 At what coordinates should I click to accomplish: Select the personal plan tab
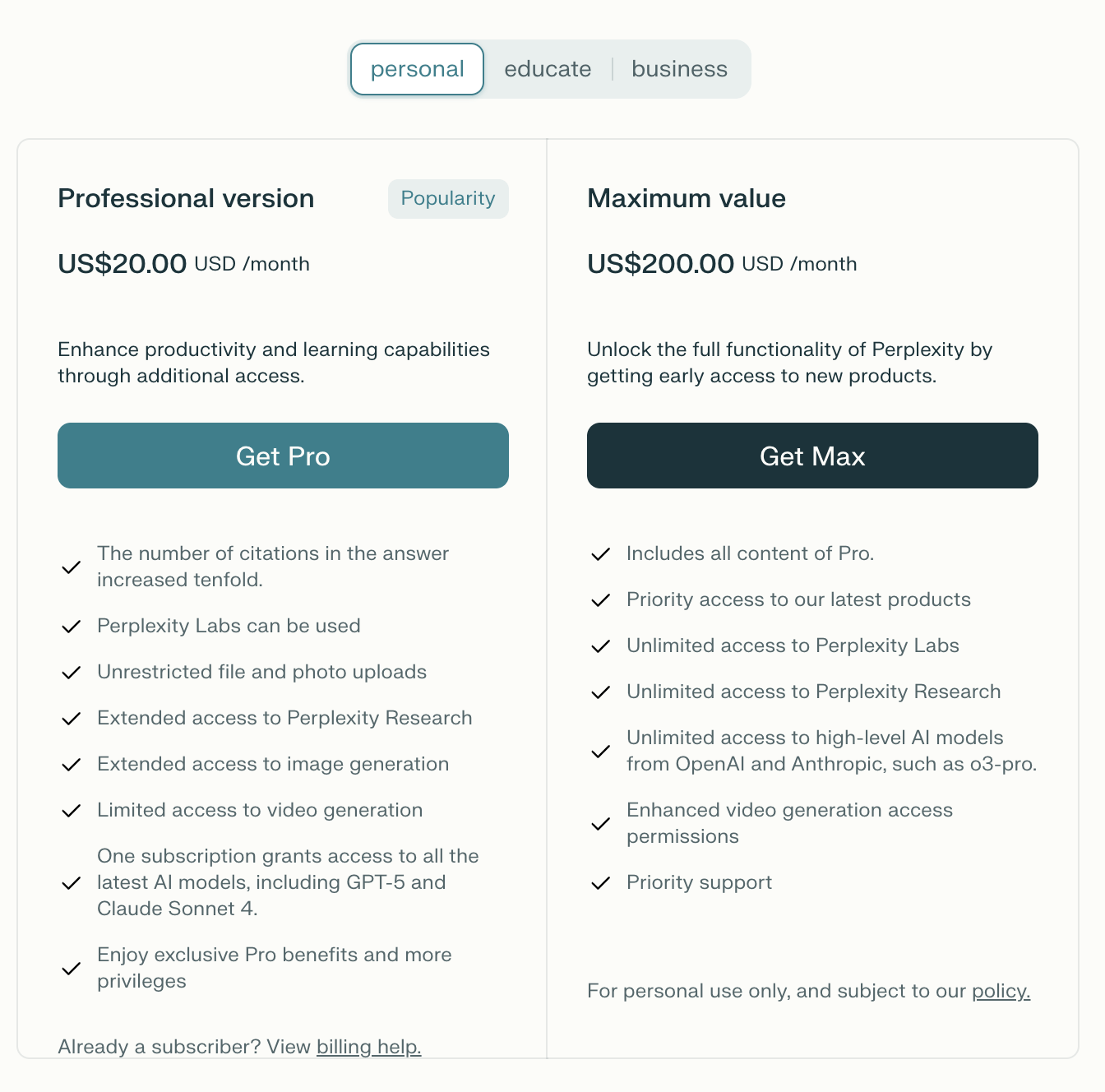click(x=416, y=69)
